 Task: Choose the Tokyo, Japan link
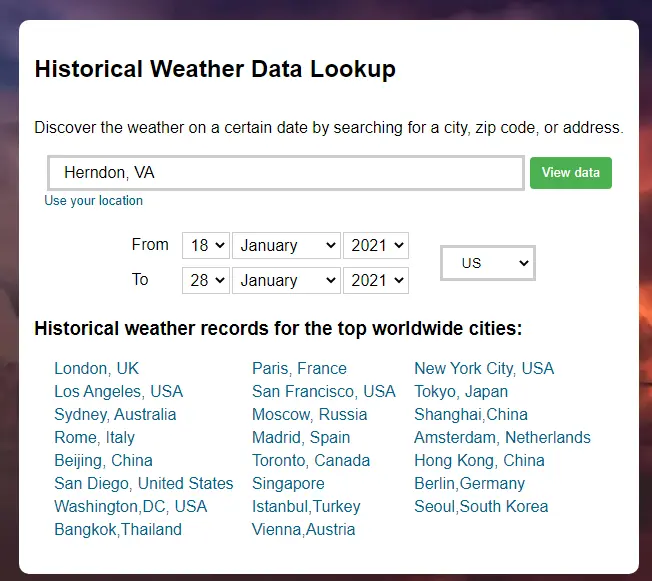click(461, 391)
